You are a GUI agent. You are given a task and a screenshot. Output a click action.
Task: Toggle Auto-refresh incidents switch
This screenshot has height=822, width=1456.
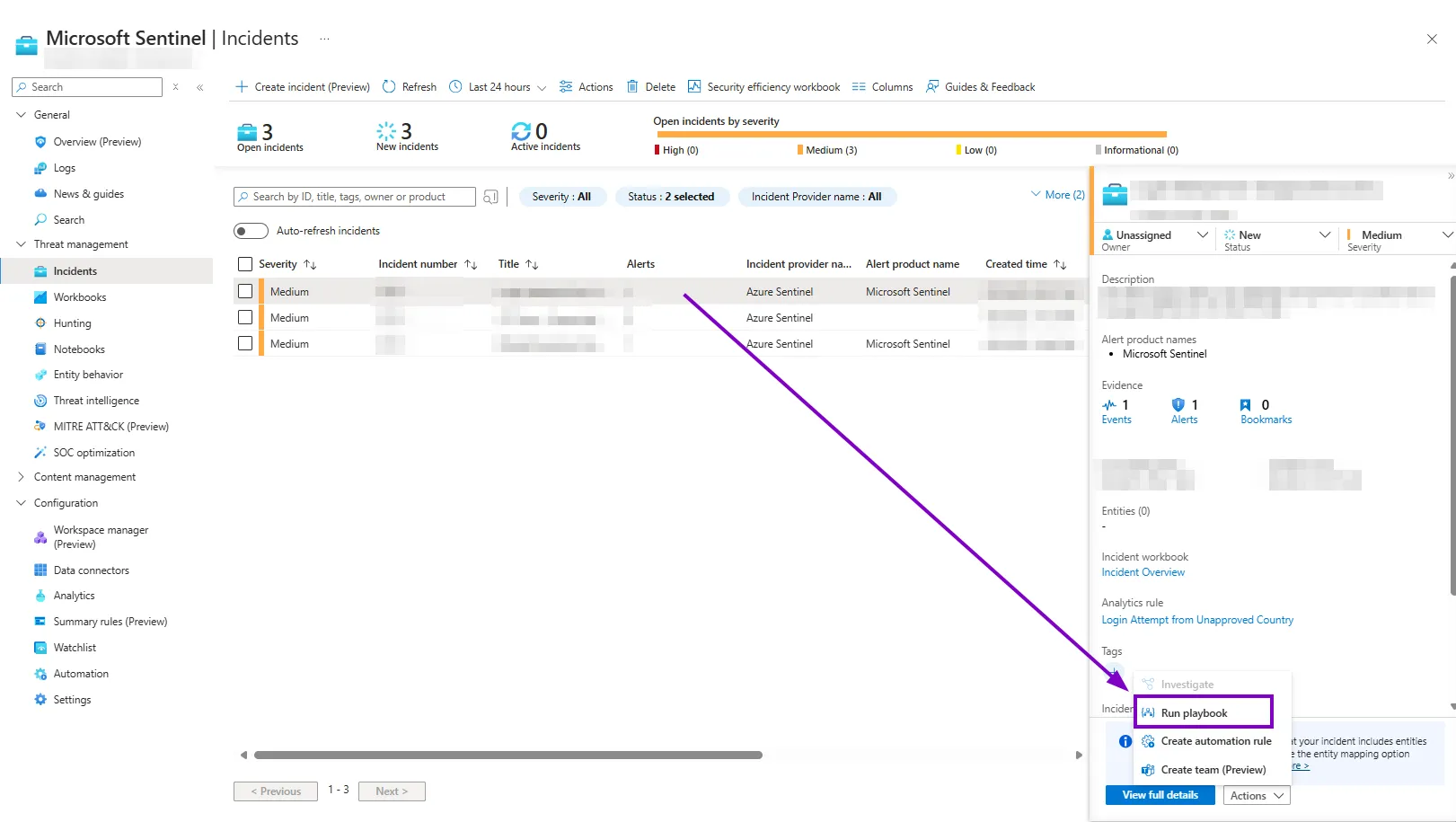251,231
